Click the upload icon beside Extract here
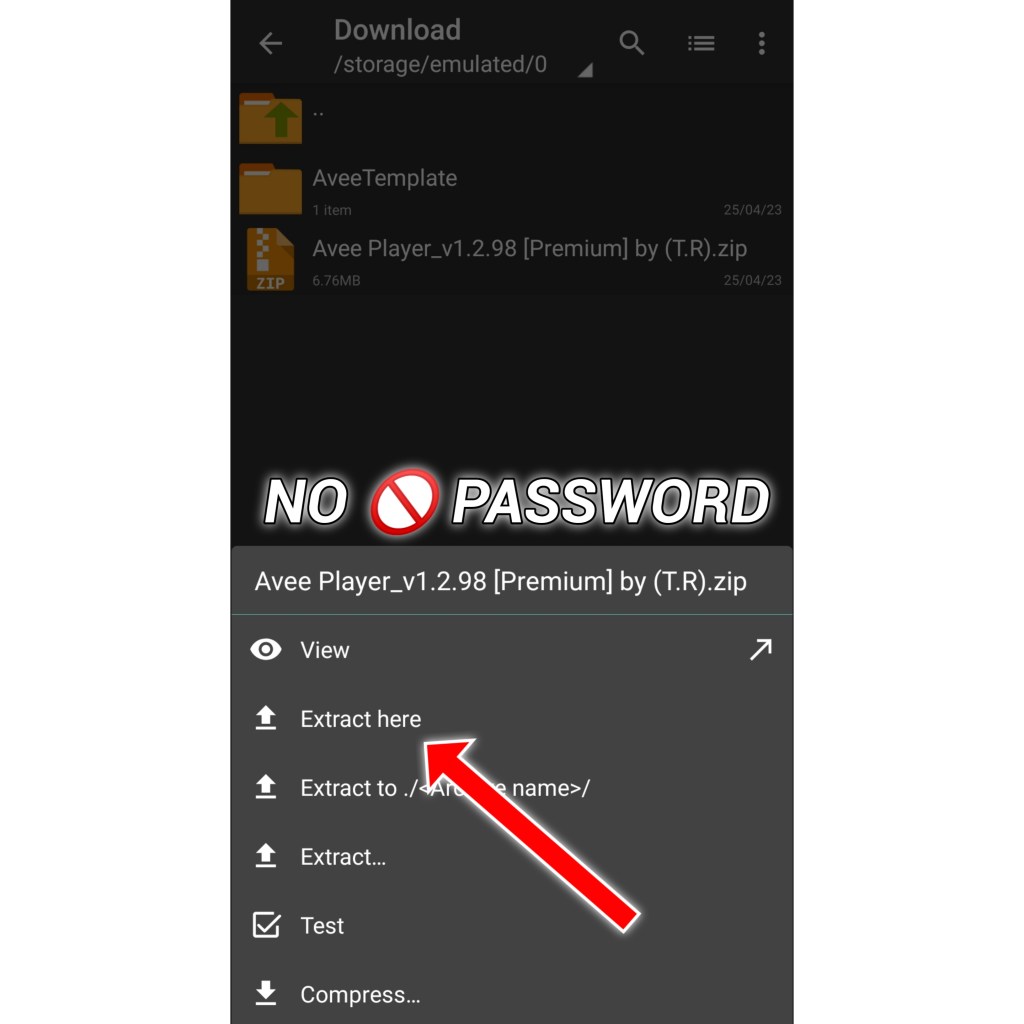The image size is (1024, 1024). click(x=266, y=718)
